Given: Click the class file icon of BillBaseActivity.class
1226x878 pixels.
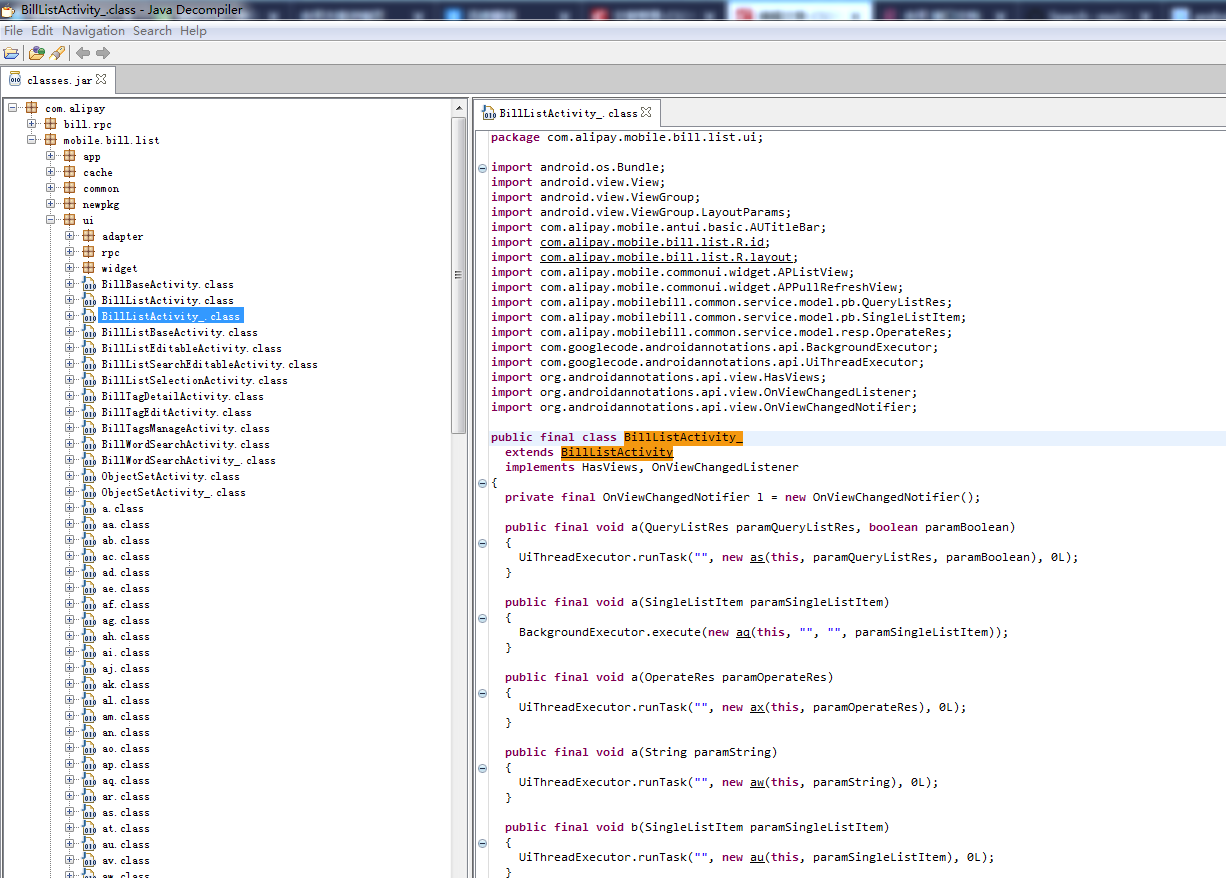Looking at the screenshot, I should tap(89, 284).
